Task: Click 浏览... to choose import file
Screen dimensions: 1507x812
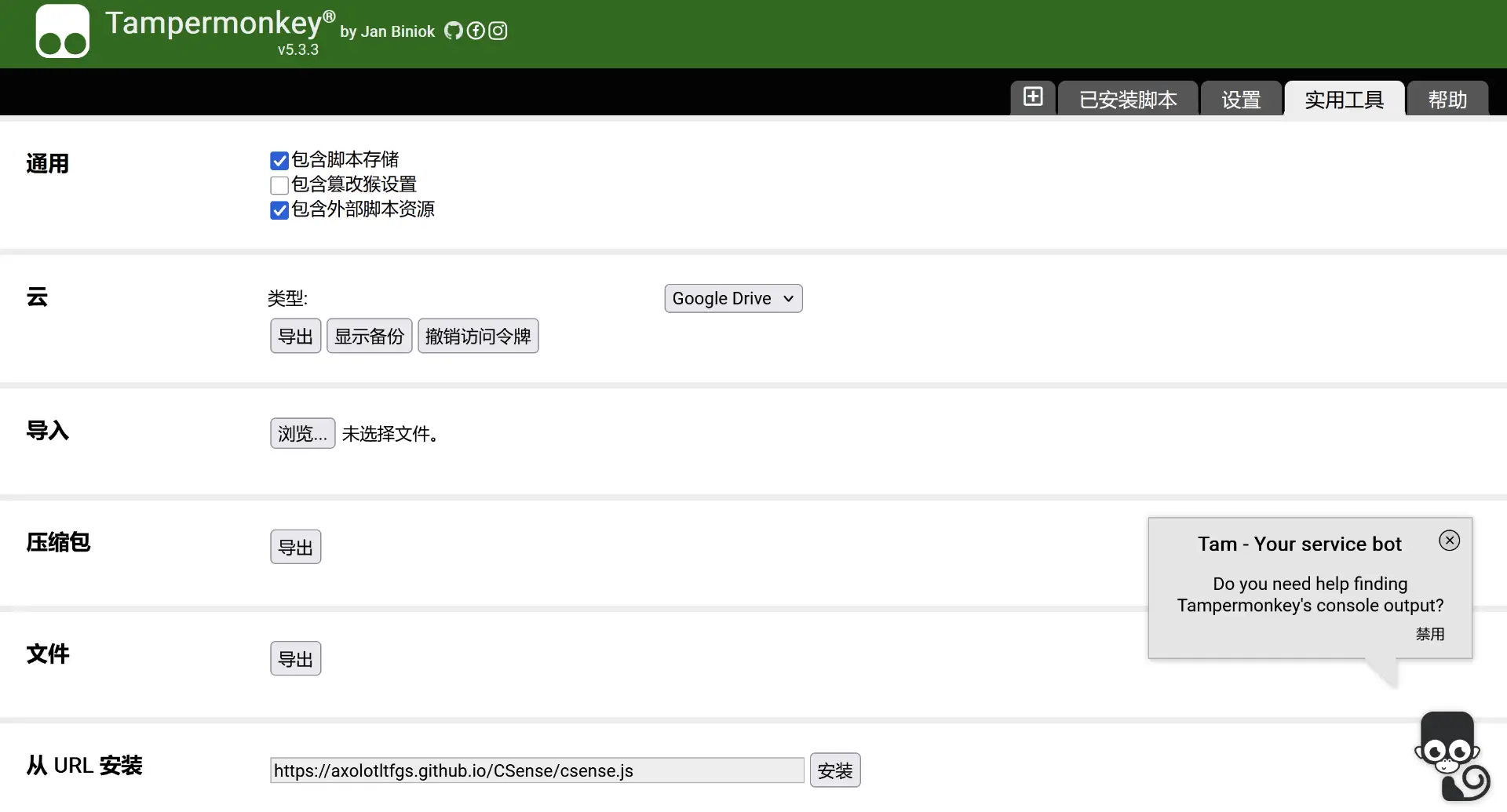Action: click(303, 433)
